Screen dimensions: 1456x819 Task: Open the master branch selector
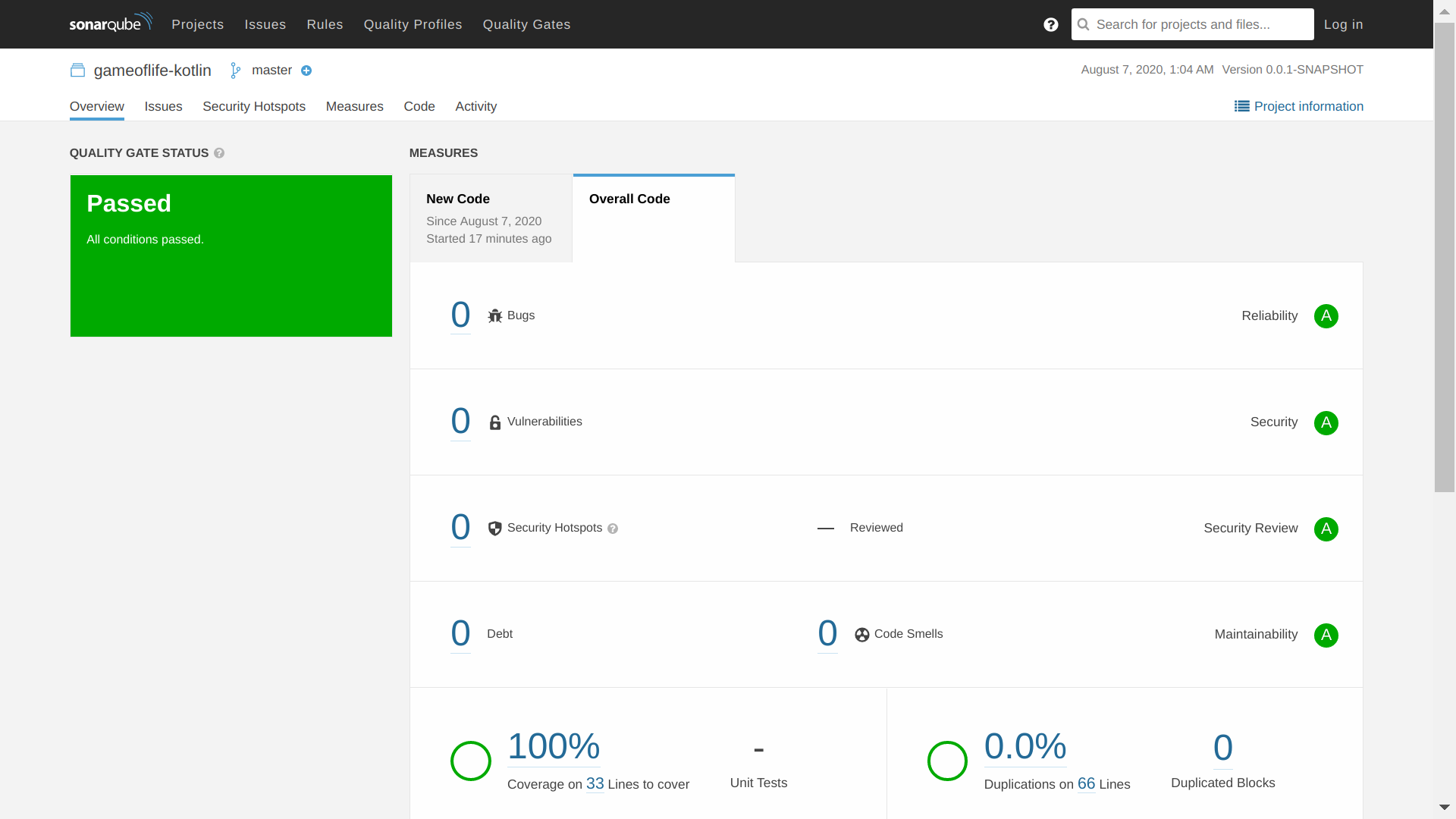[271, 71]
